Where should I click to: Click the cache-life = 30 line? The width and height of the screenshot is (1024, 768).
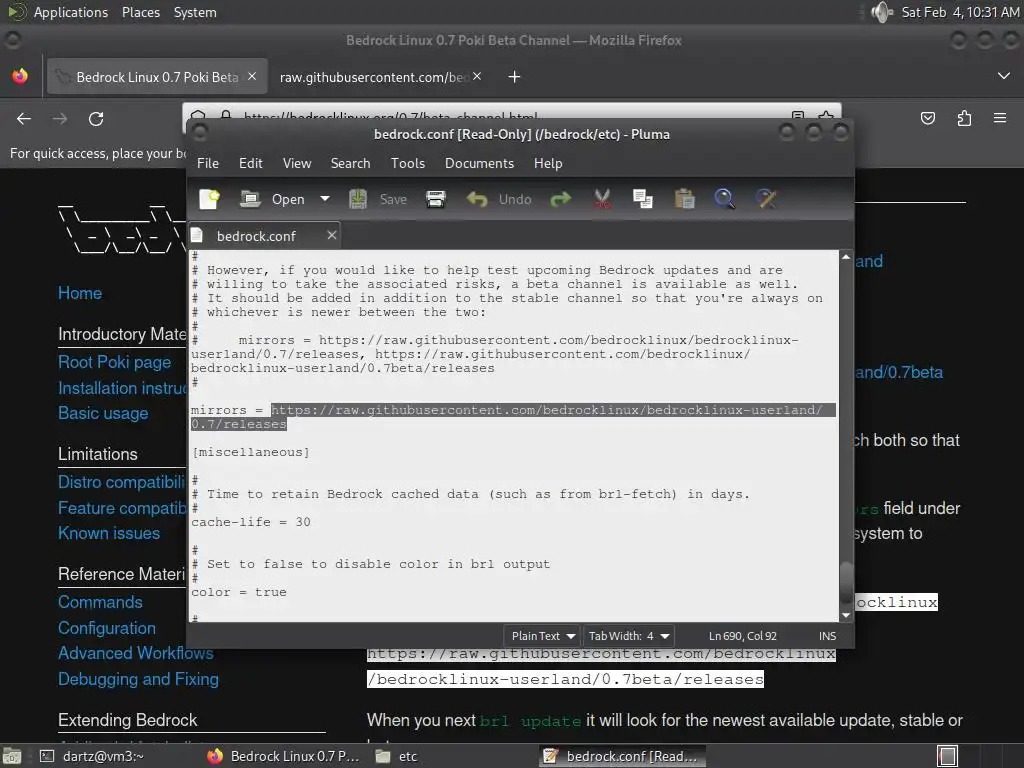pyautogui.click(x=251, y=522)
